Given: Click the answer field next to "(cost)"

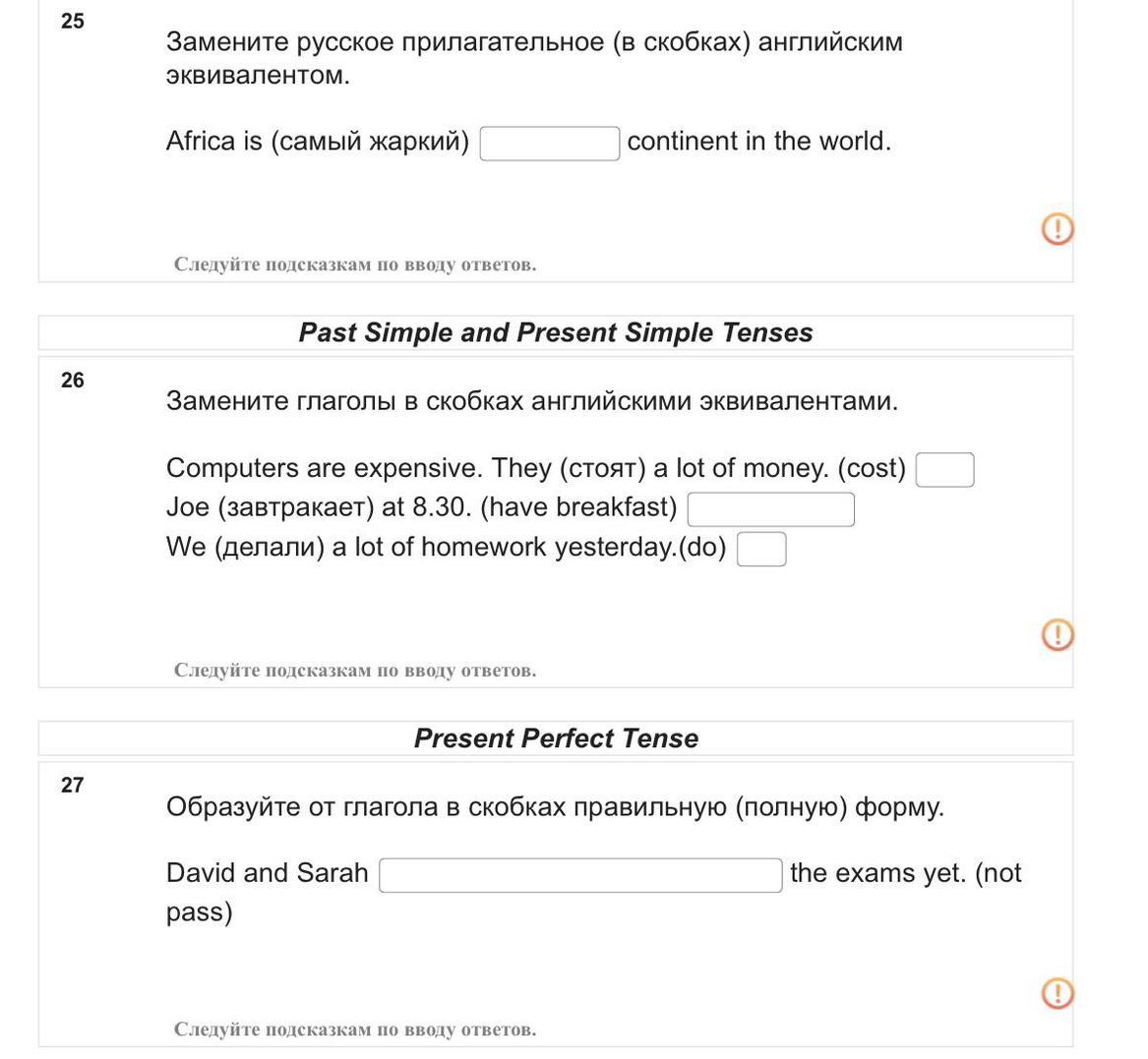Looking at the screenshot, I should (x=944, y=470).
